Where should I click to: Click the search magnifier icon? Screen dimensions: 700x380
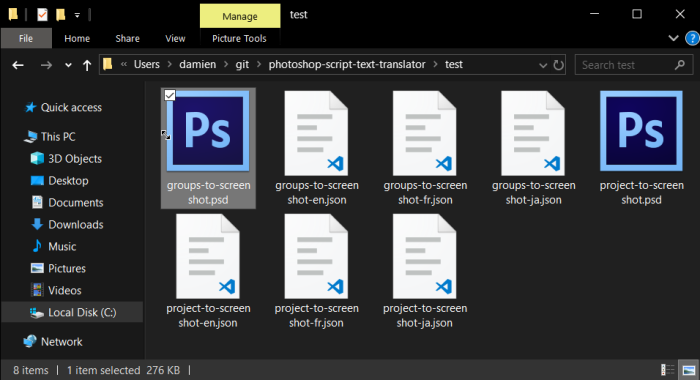tap(680, 65)
